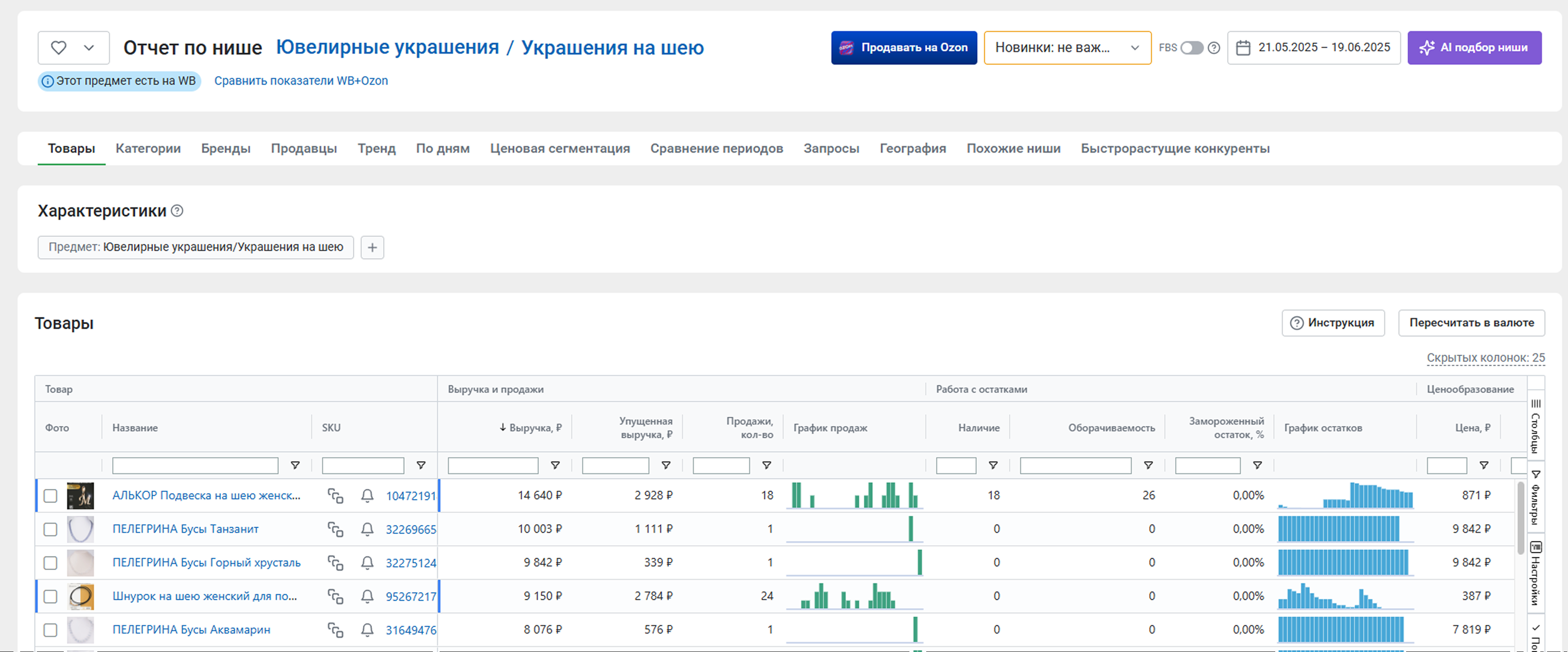Copy icon for АЛЬКОР Подвеска row
The height and width of the screenshot is (652, 1568).
336,496
